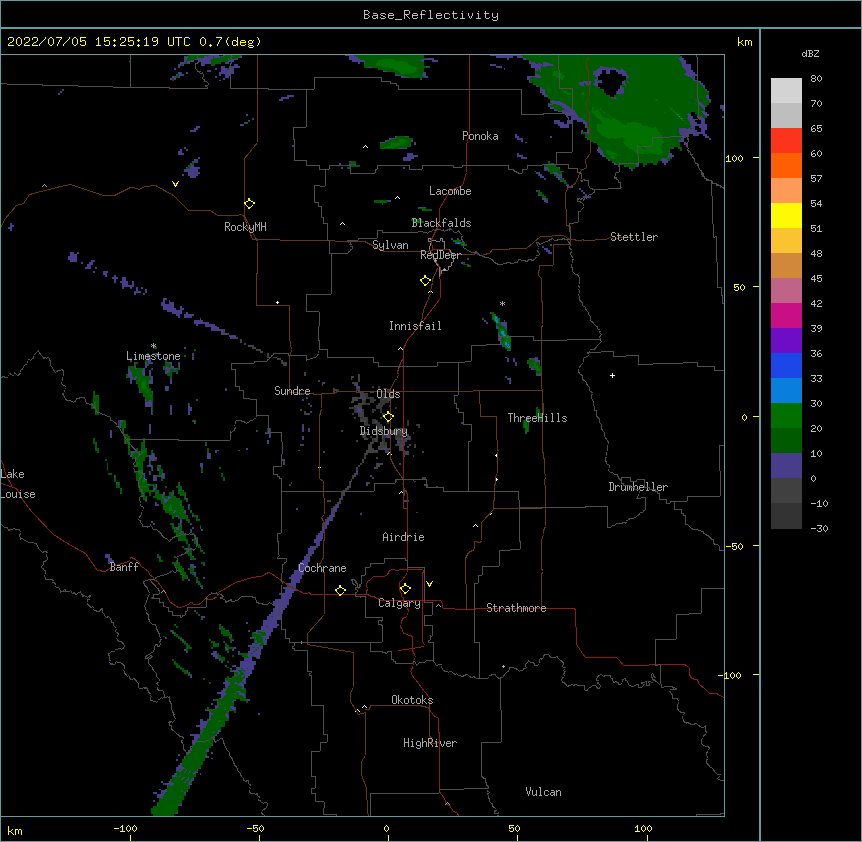Screen dimensions: 862x842
Task: Click the Innisfail city label
Action: point(415,326)
